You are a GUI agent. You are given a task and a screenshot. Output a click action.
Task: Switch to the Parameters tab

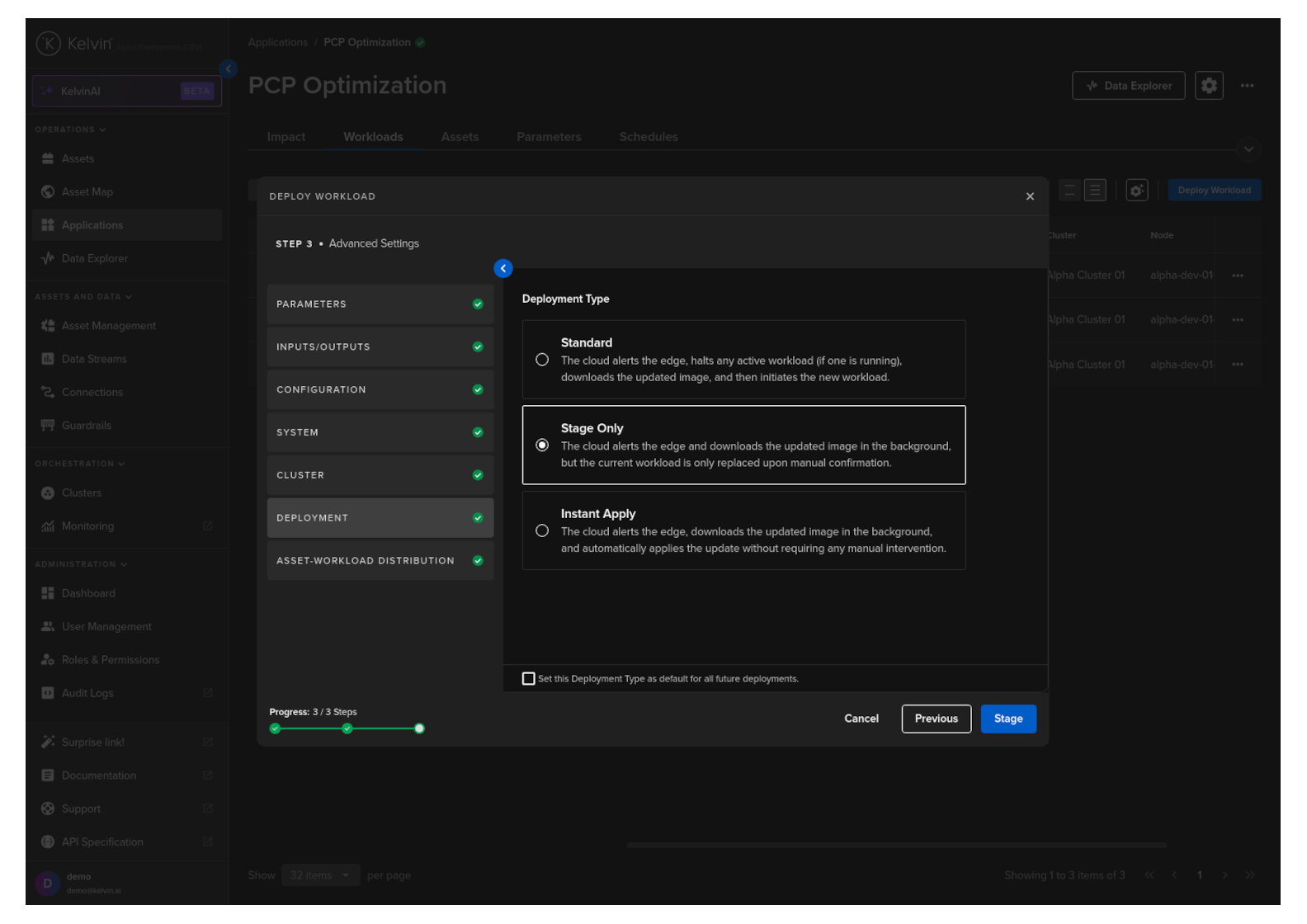[x=549, y=137]
